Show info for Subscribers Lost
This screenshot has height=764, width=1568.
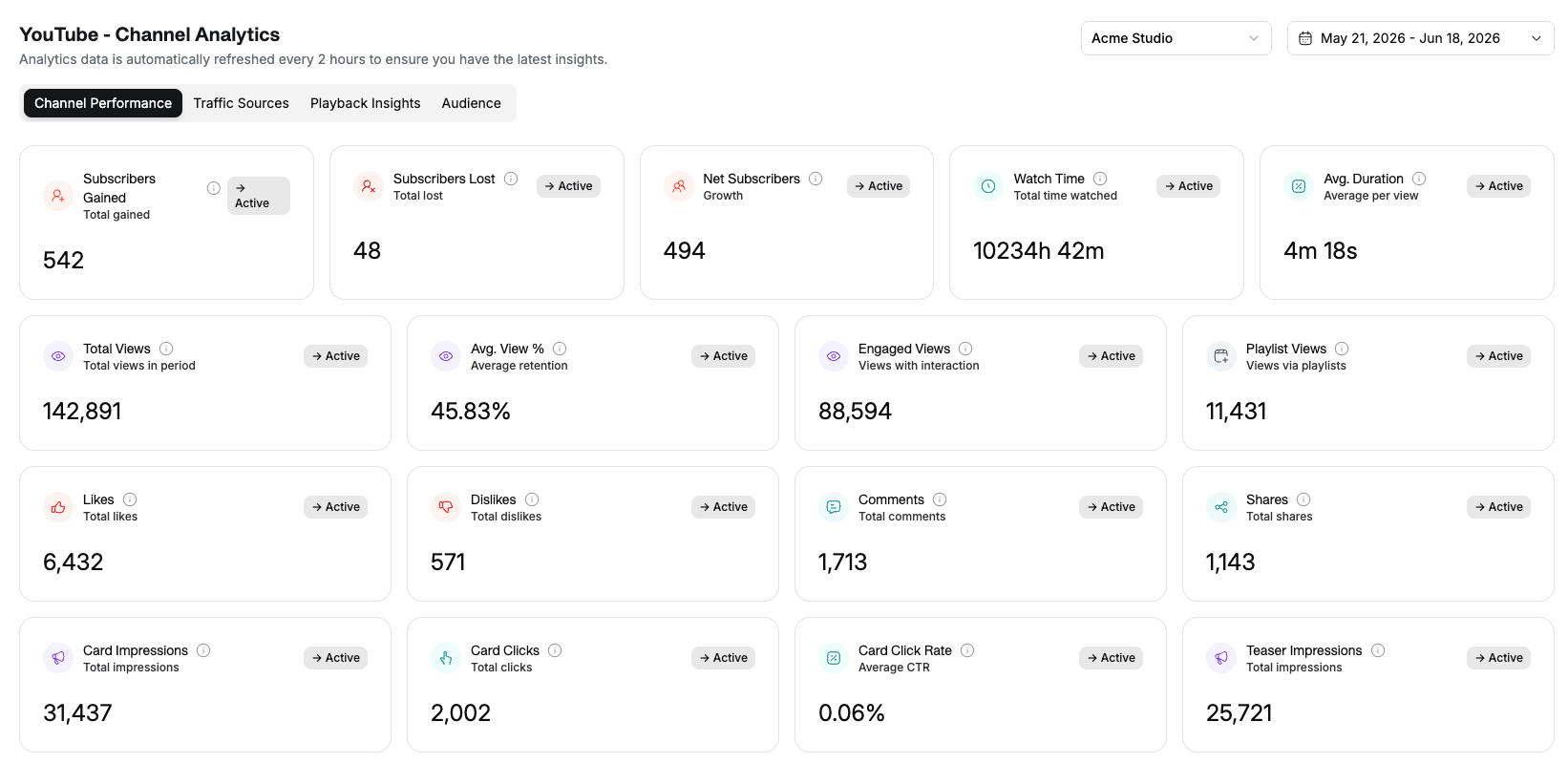tap(511, 179)
